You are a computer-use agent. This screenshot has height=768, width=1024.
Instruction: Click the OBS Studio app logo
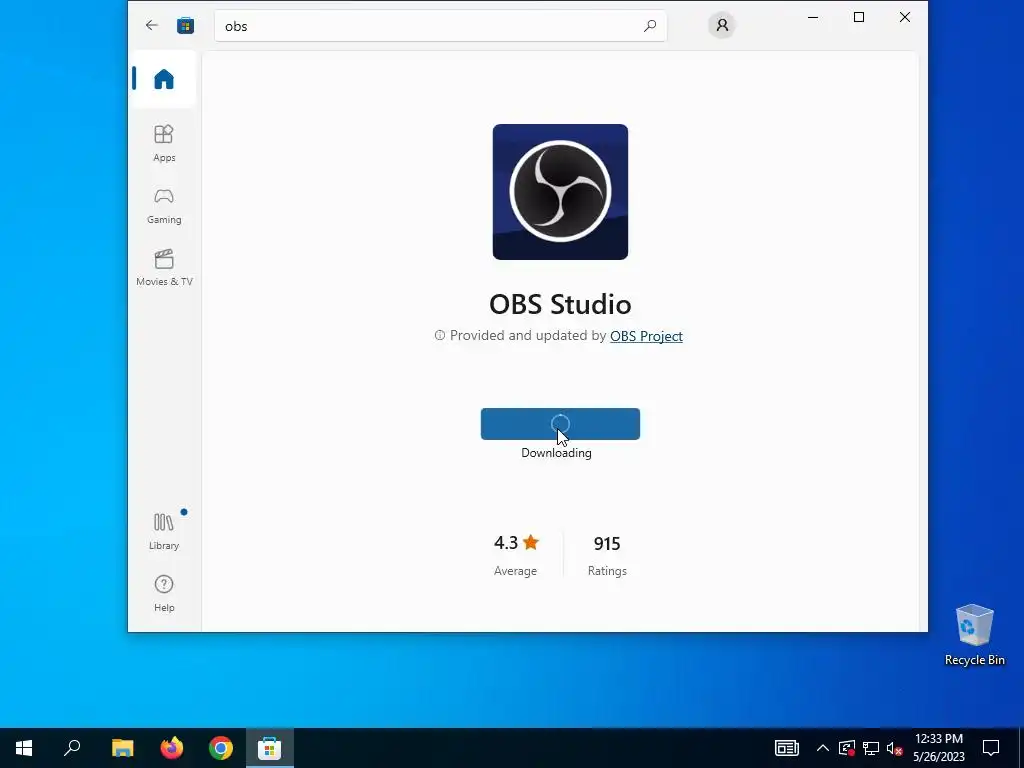[560, 192]
